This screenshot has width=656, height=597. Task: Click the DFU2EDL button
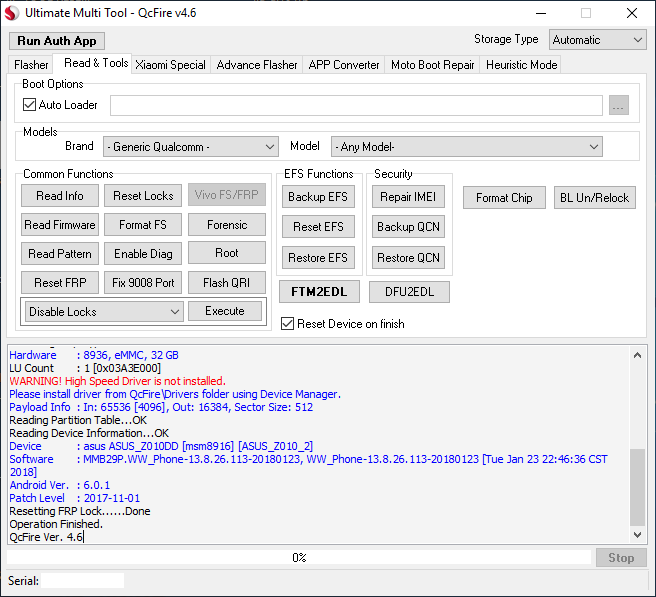coord(409,292)
